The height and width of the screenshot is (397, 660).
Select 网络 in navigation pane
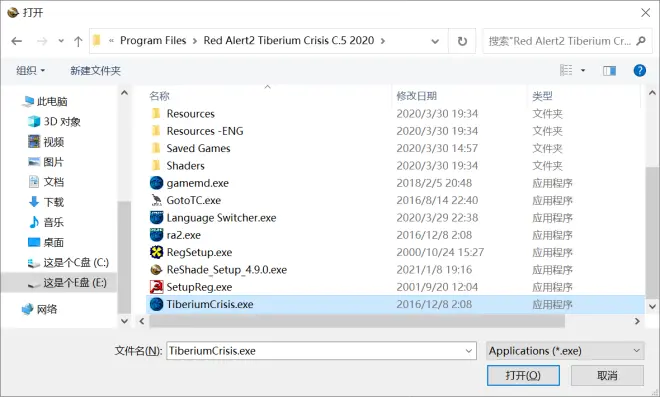coord(39,309)
